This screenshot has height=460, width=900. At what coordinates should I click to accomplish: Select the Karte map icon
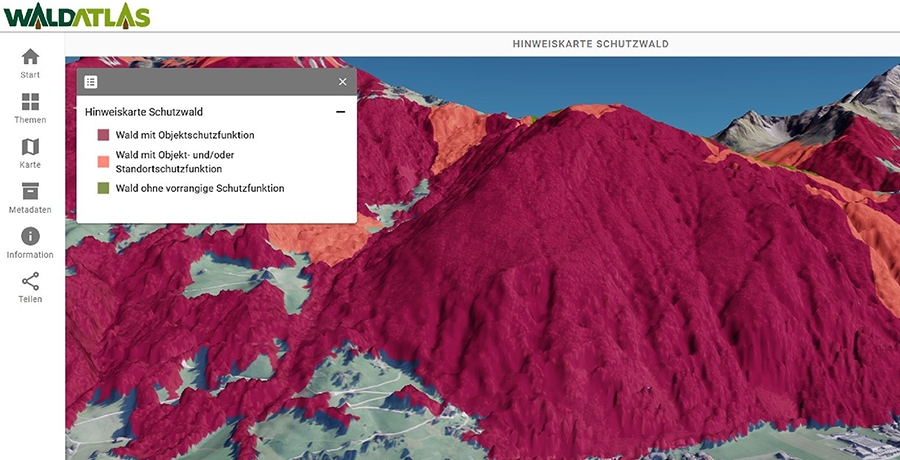click(x=30, y=147)
